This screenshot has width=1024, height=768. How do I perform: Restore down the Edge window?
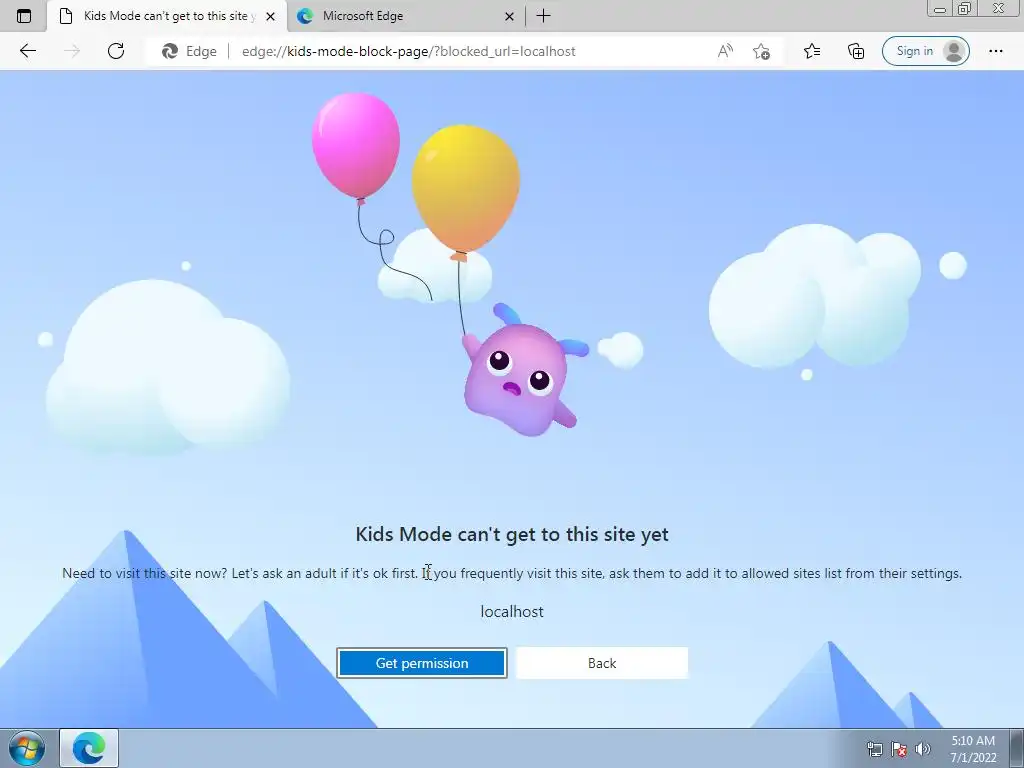(965, 9)
